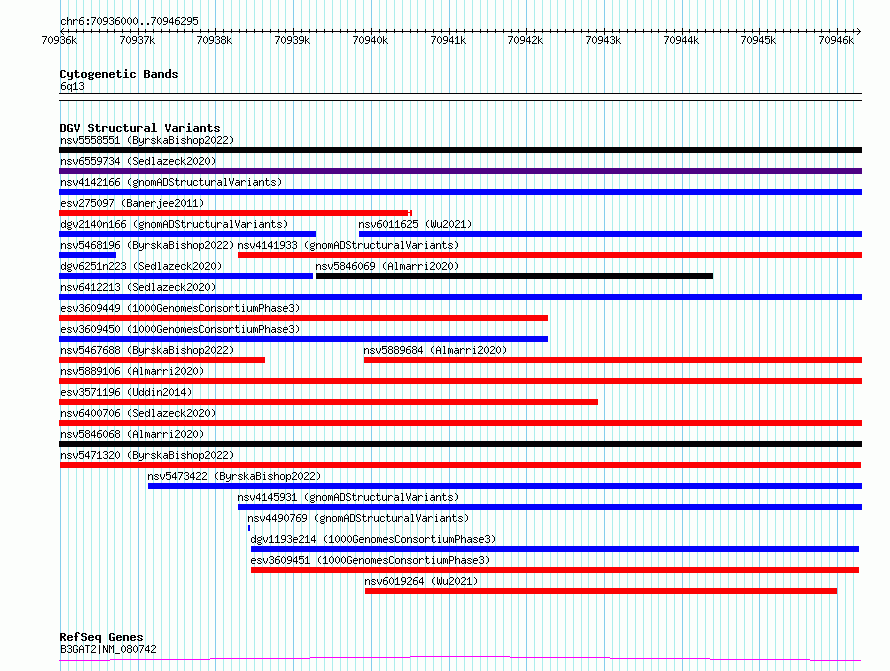This screenshot has height=671, width=890.
Task: Open nsv4141933 (gnomADStructuralVariants) label
Action: (348, 245)
